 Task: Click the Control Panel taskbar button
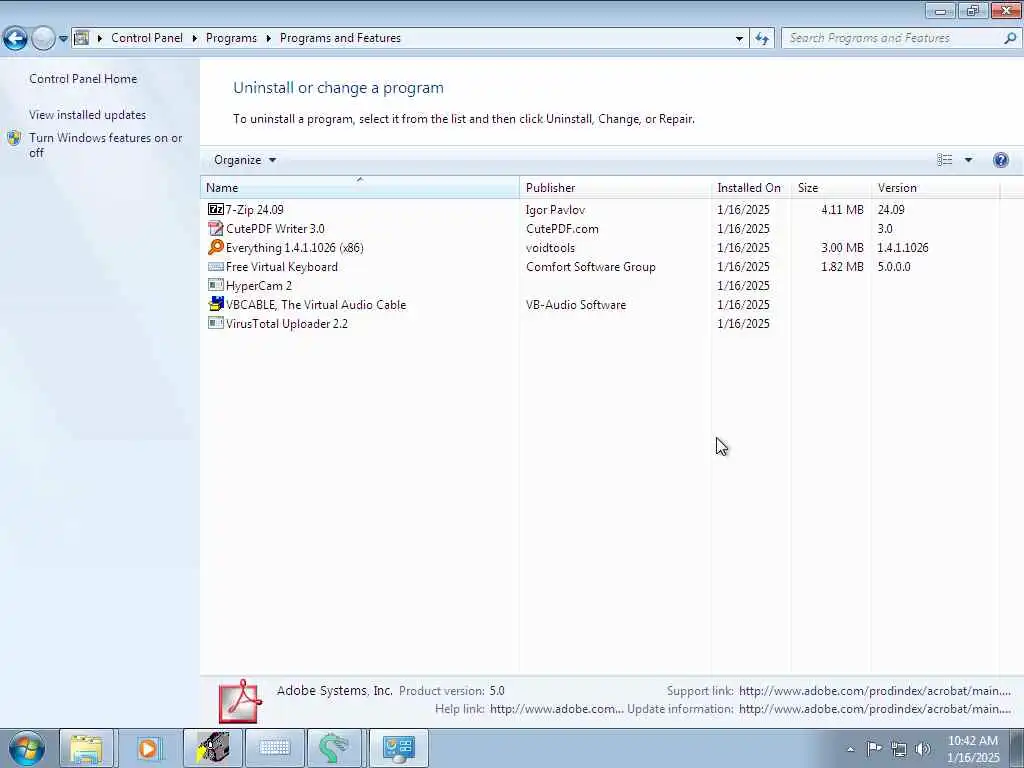coord(399,748)
